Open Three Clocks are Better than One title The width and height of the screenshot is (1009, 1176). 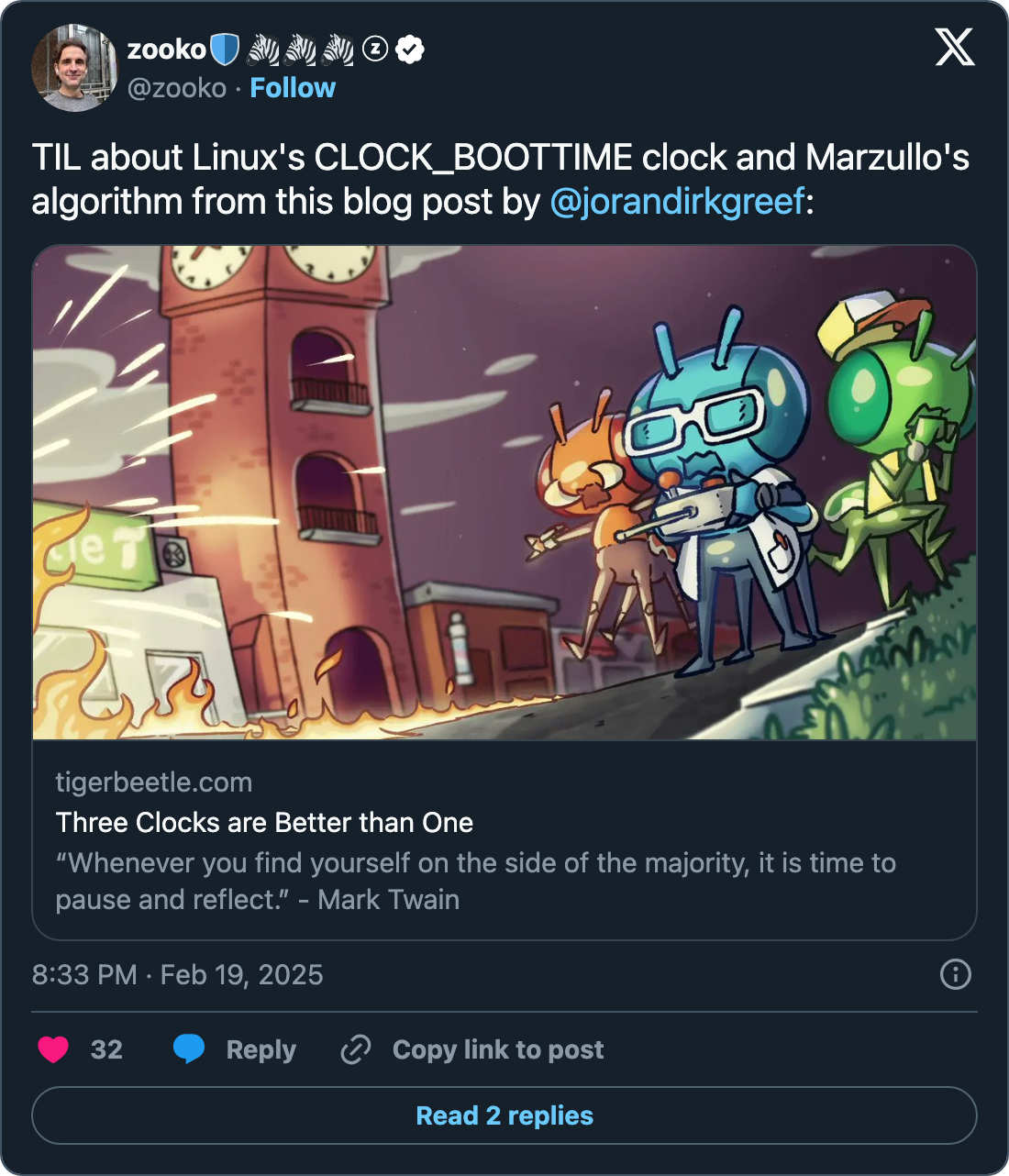tap(264, 823)
